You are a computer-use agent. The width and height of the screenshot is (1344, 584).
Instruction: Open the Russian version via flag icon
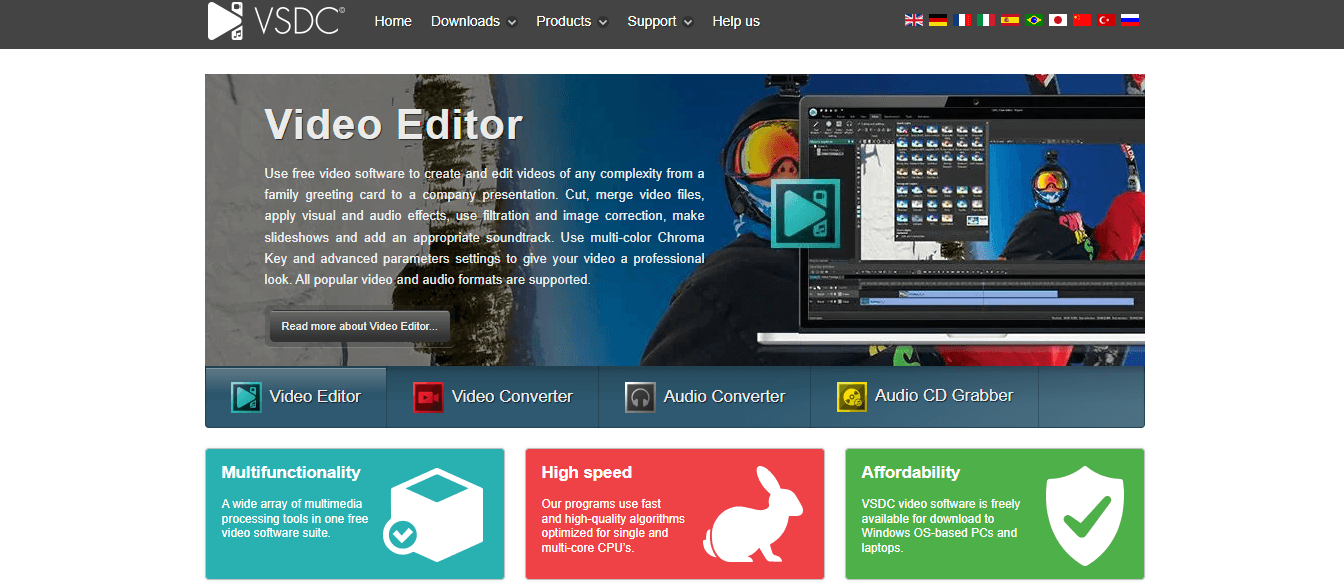click(1131, 19)
